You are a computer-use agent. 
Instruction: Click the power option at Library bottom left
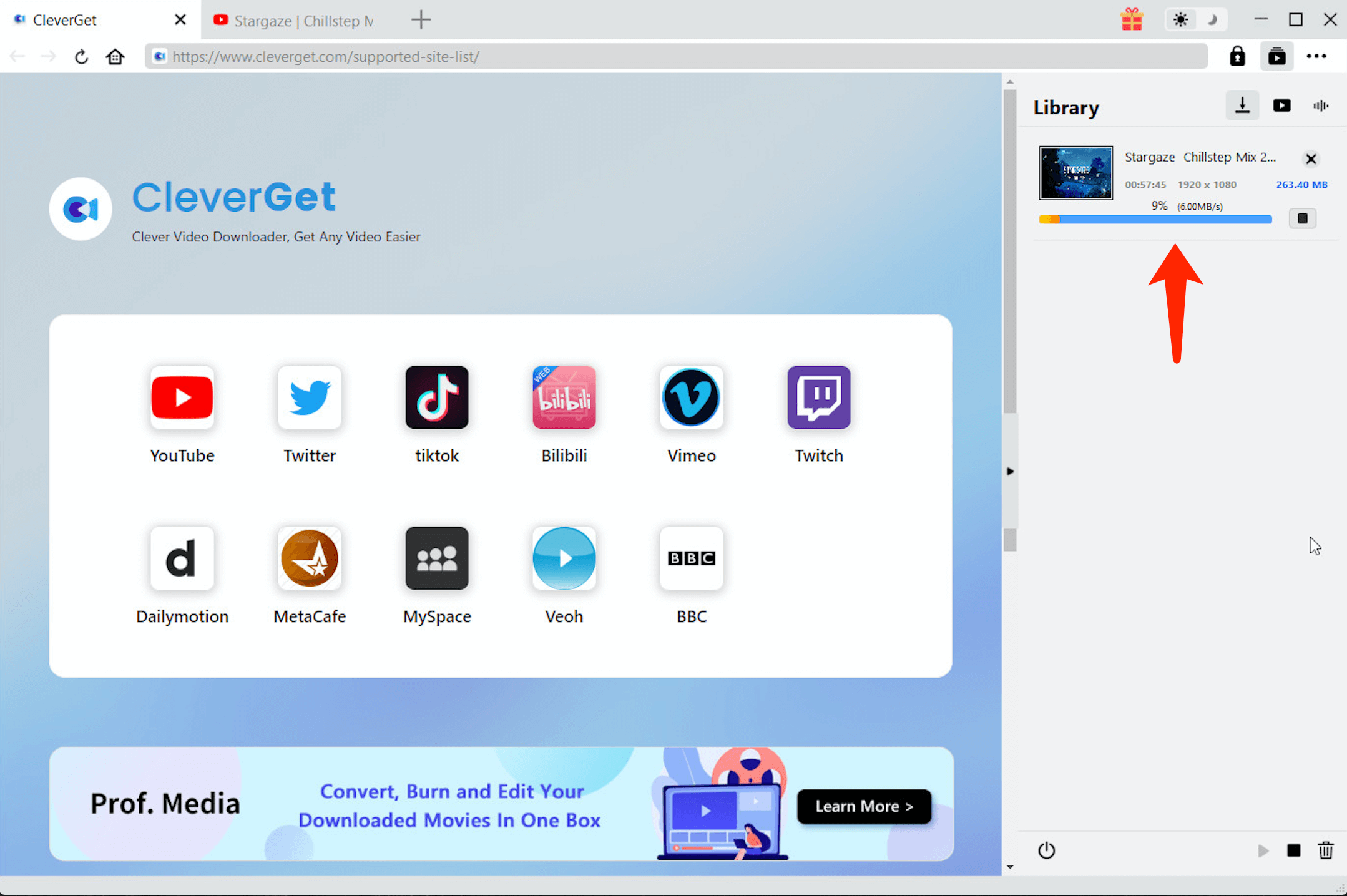[1046, 850]
